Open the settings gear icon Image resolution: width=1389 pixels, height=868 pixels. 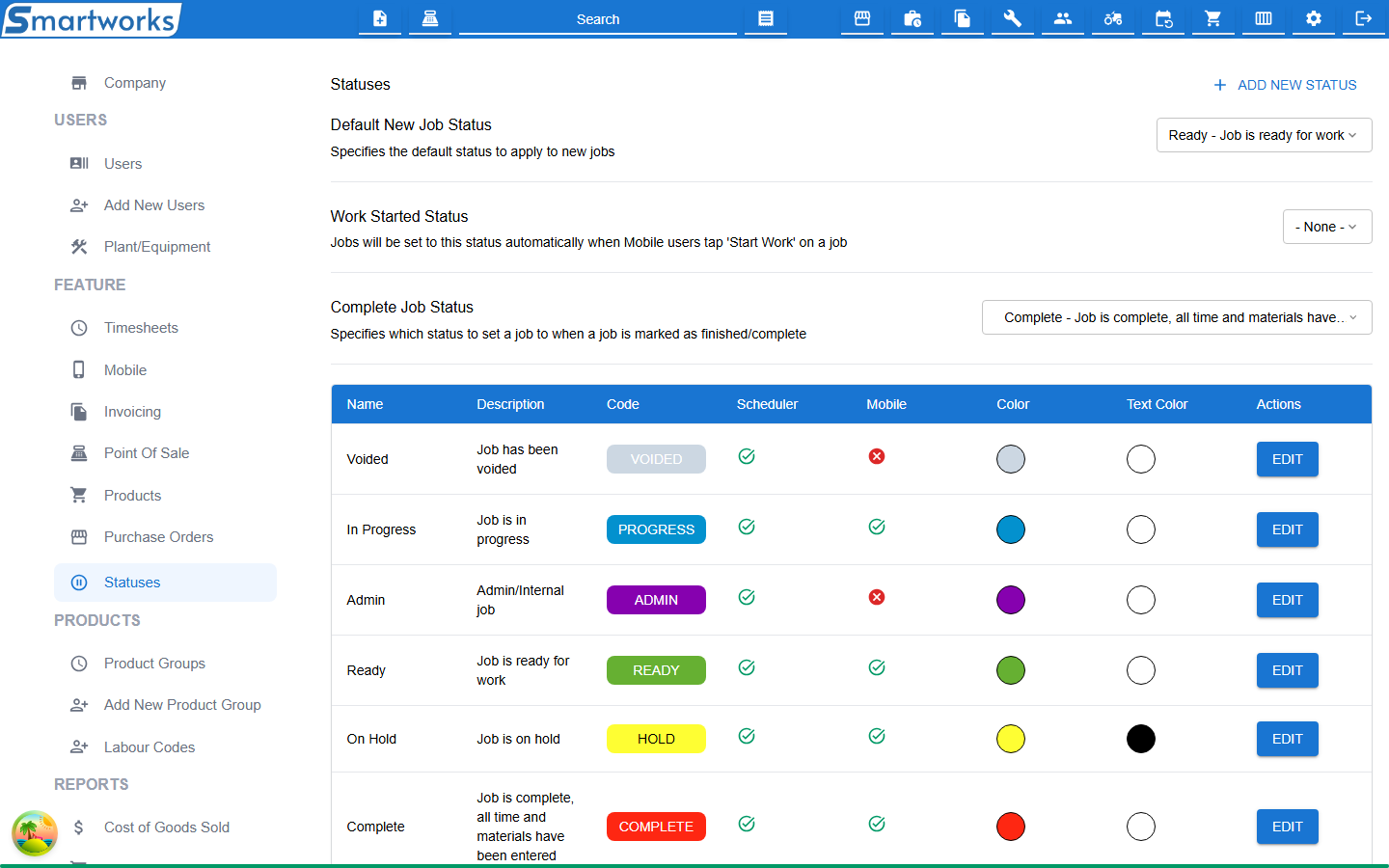[x=1314, y=18]
